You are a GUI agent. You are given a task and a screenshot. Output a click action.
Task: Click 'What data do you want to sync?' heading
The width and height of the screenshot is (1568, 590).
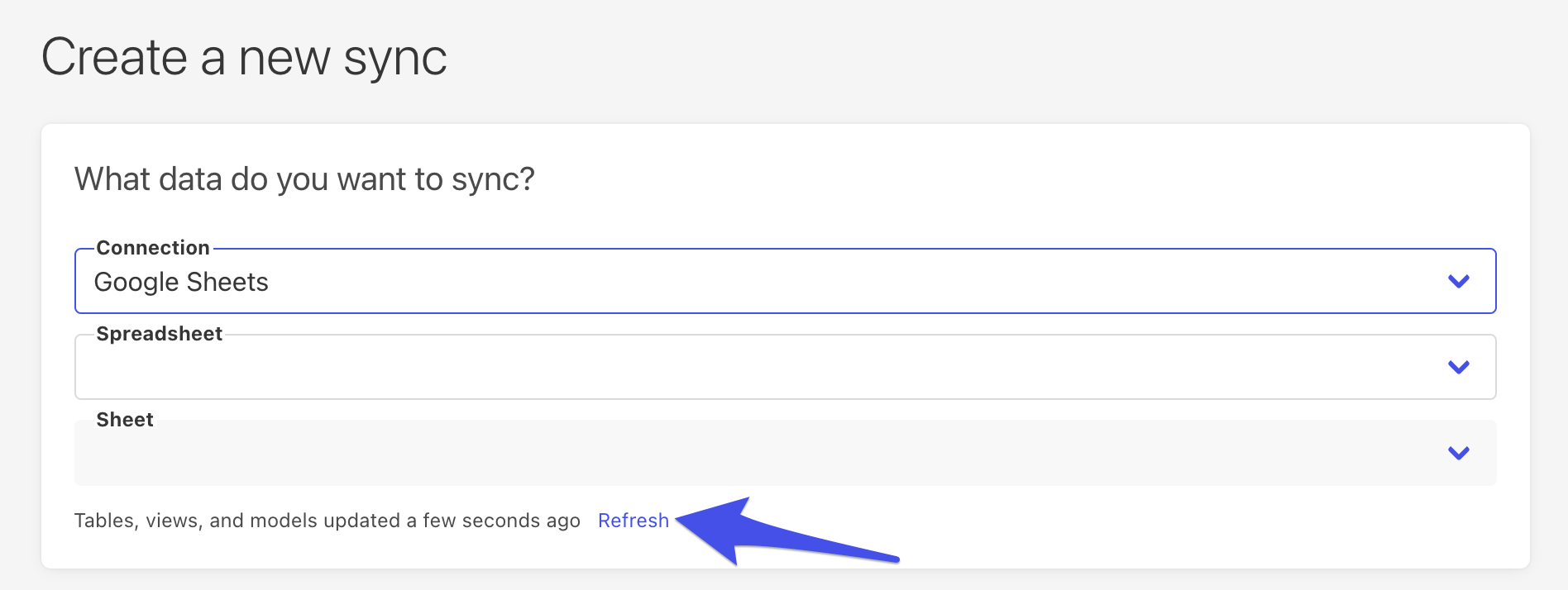point(304,179)
